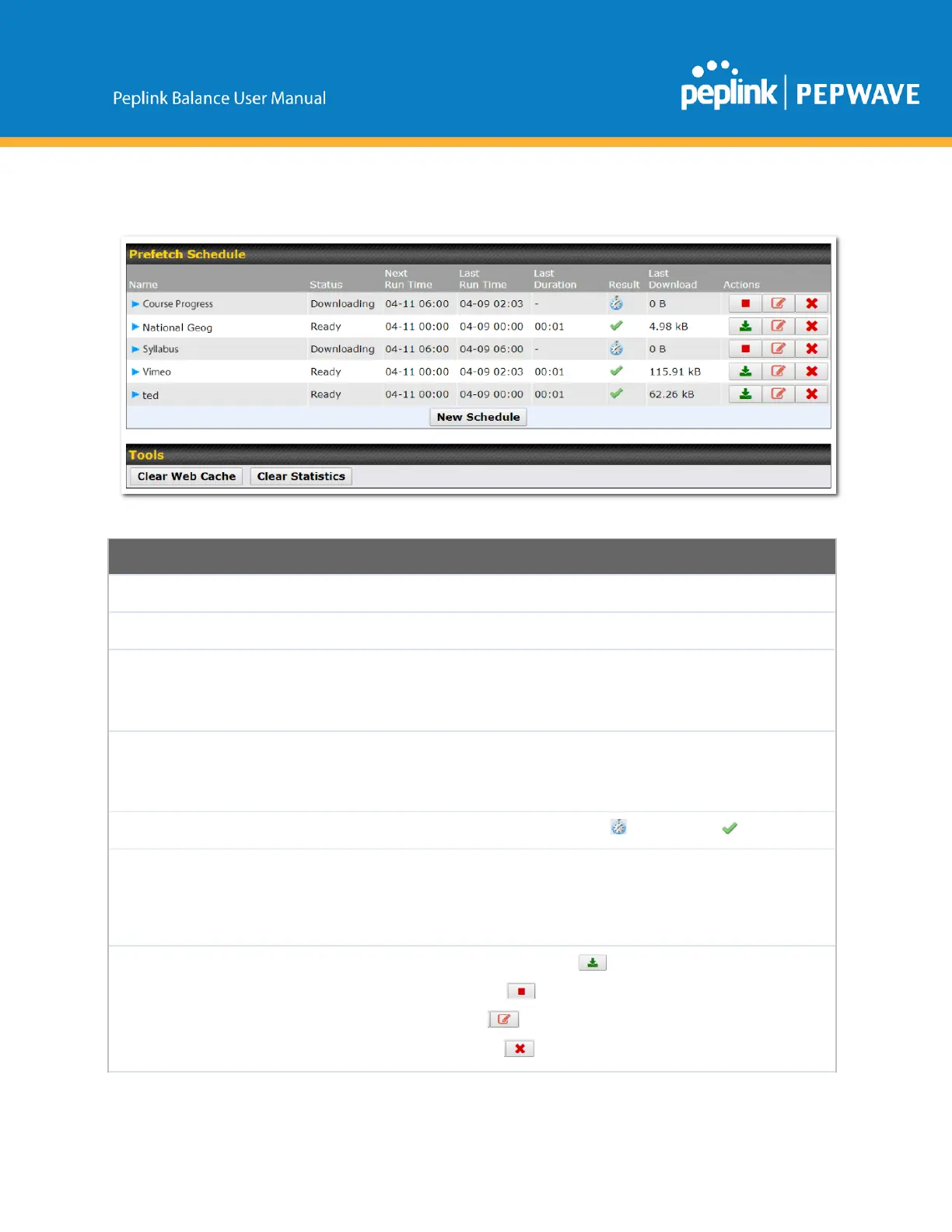Click the in-progress result icon for Course Progress

click(616, 303)
